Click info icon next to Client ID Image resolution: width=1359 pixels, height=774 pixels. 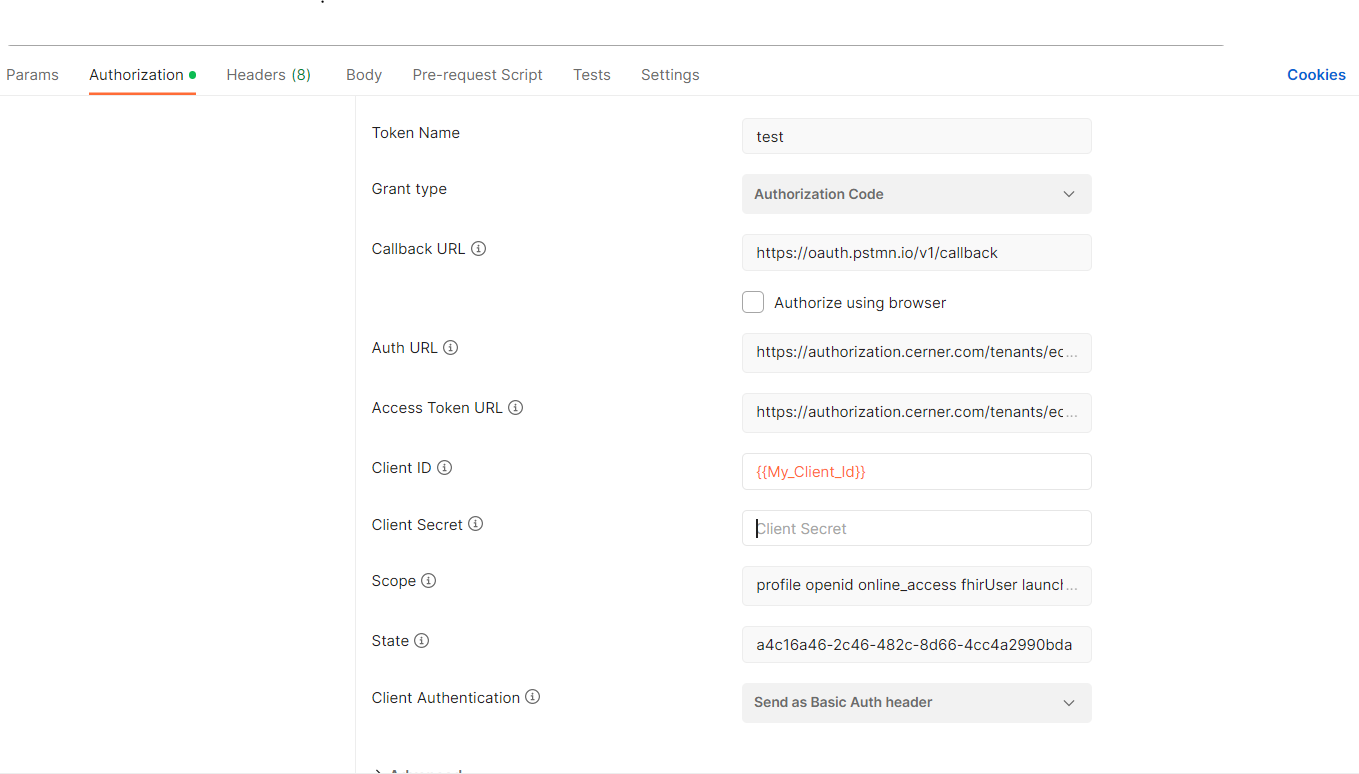point(444,468)
